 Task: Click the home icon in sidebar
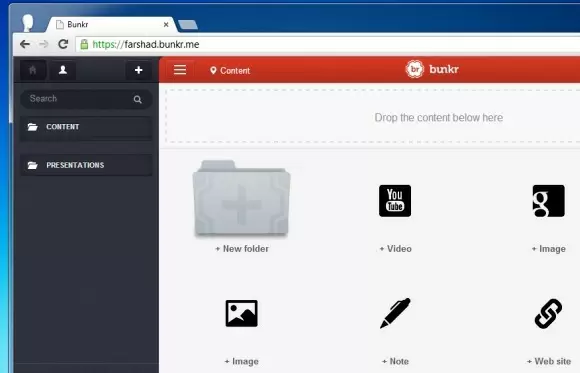(33, 70)
